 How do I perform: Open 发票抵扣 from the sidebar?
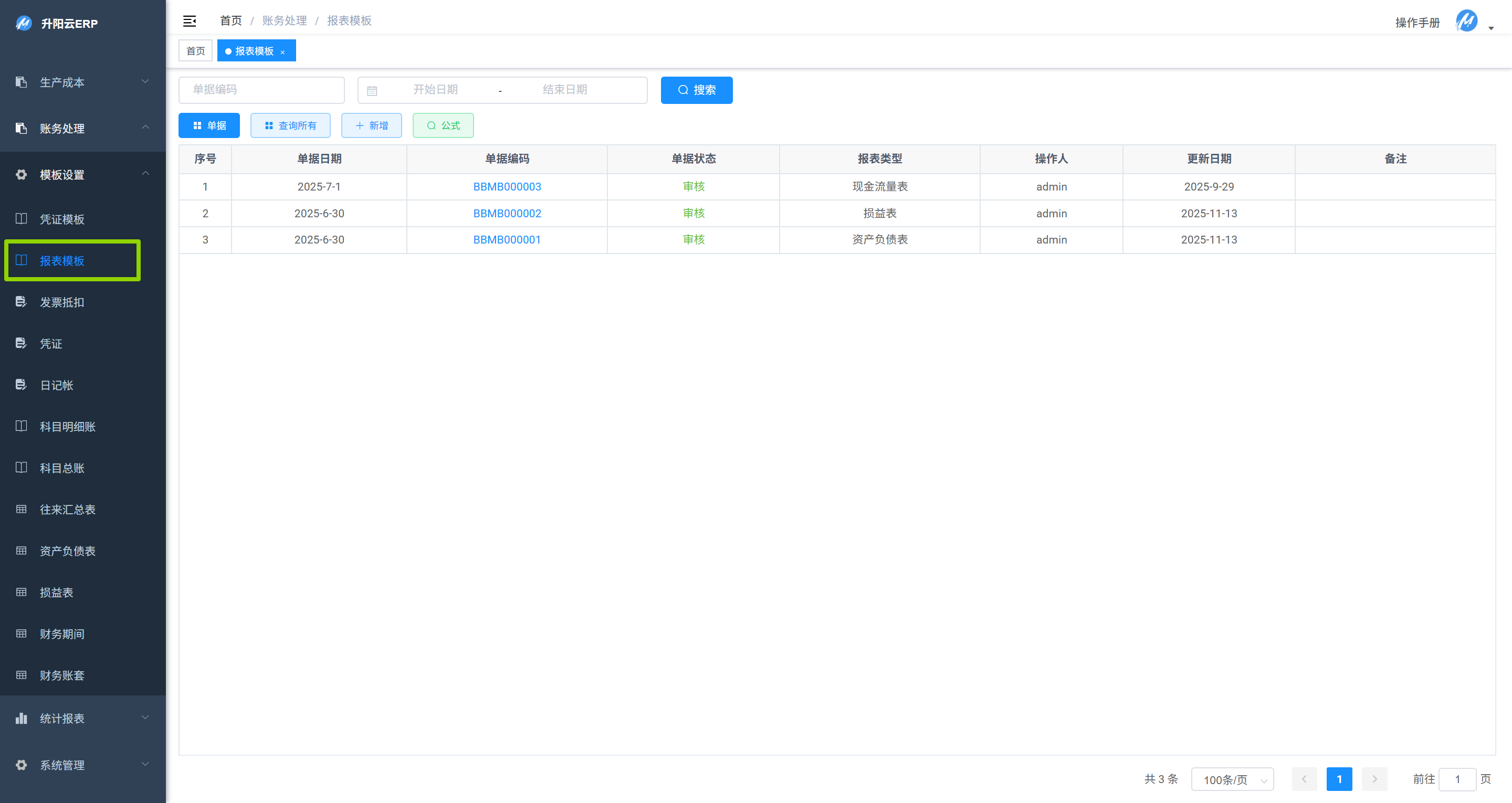[61, 302]
